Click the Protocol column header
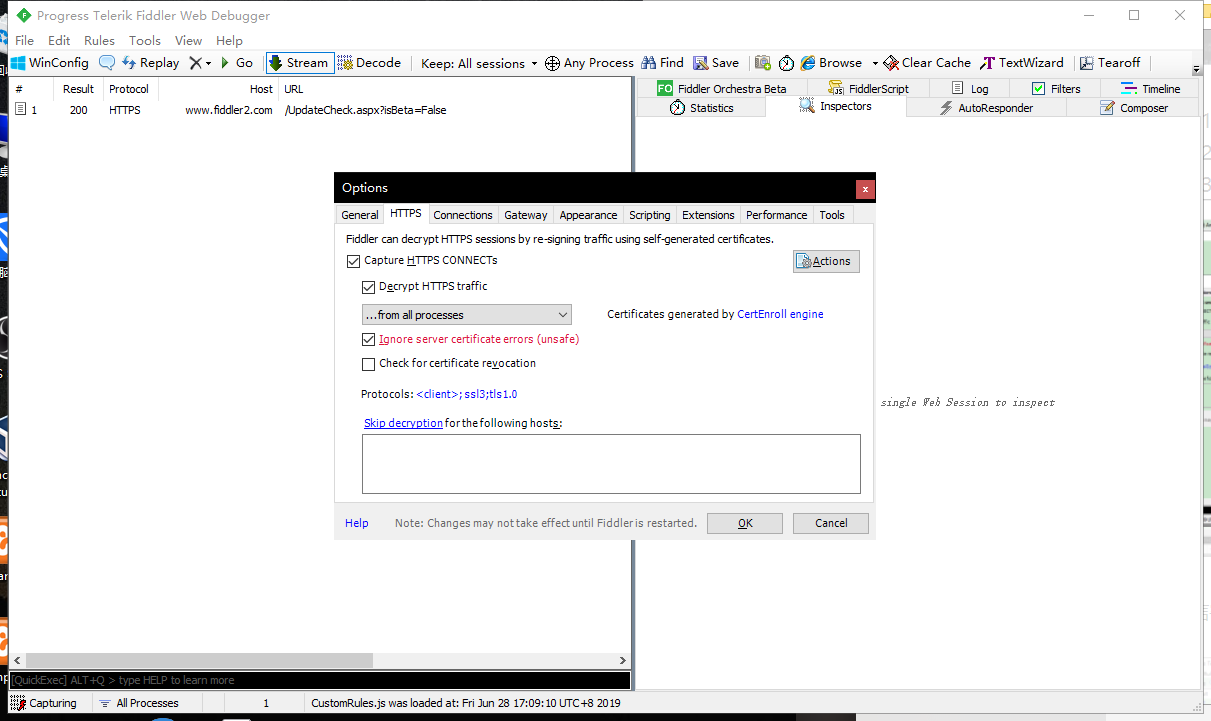Image resolution: width=1211 pixels, height=721 pixels. [x=129, y=89]
